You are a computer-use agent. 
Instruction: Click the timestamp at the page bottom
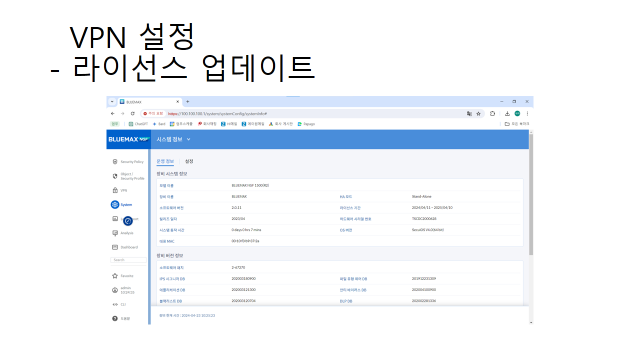[x=187, y=316]
